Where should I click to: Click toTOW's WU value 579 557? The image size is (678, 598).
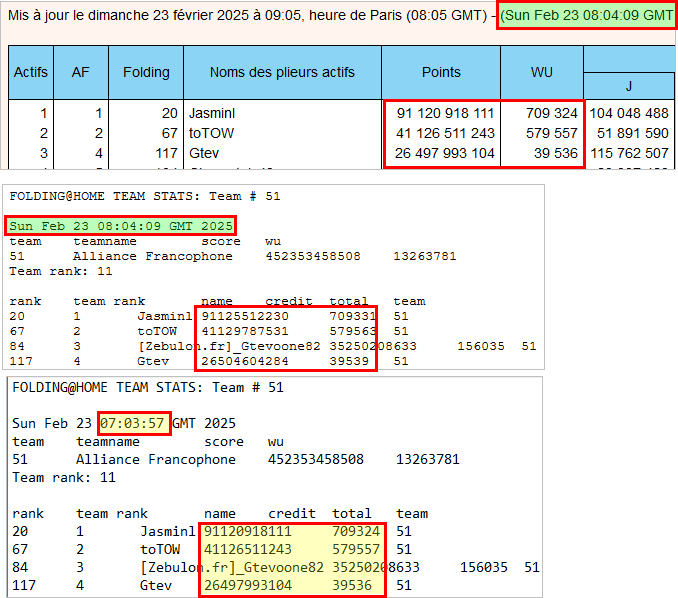pyautogui.click(x=551, y=133)
